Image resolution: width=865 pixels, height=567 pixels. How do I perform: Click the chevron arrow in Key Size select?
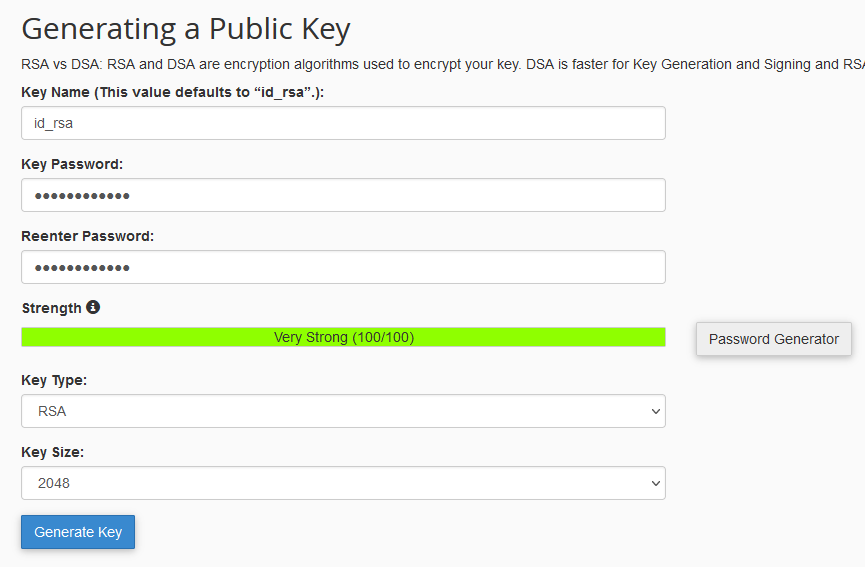[655, 483]
